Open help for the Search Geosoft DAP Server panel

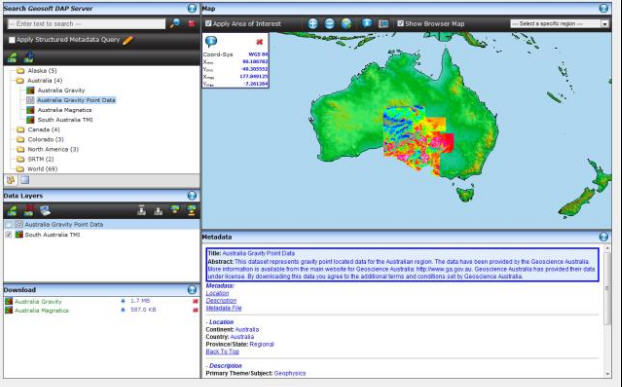click(x=192, y=8)
